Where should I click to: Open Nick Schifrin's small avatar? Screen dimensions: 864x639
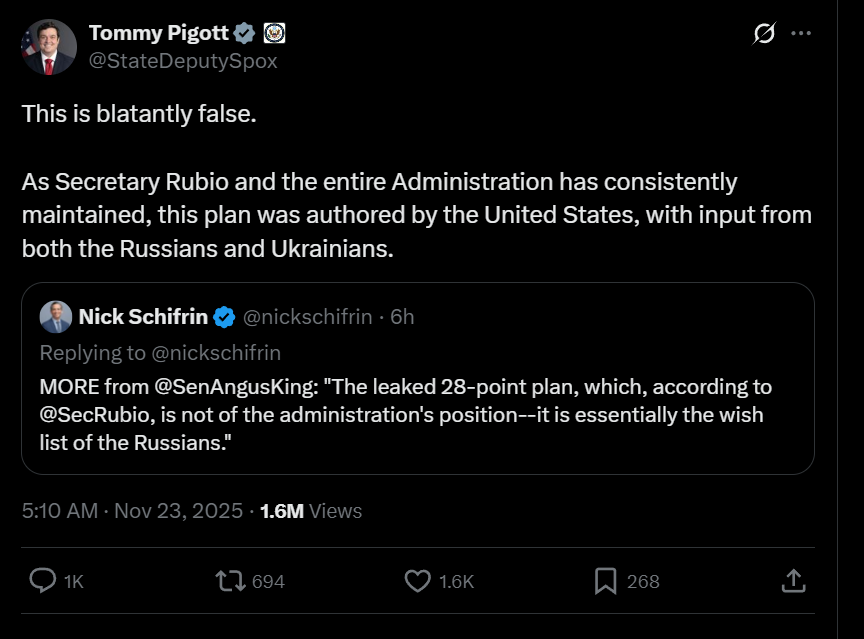(55, 317)
